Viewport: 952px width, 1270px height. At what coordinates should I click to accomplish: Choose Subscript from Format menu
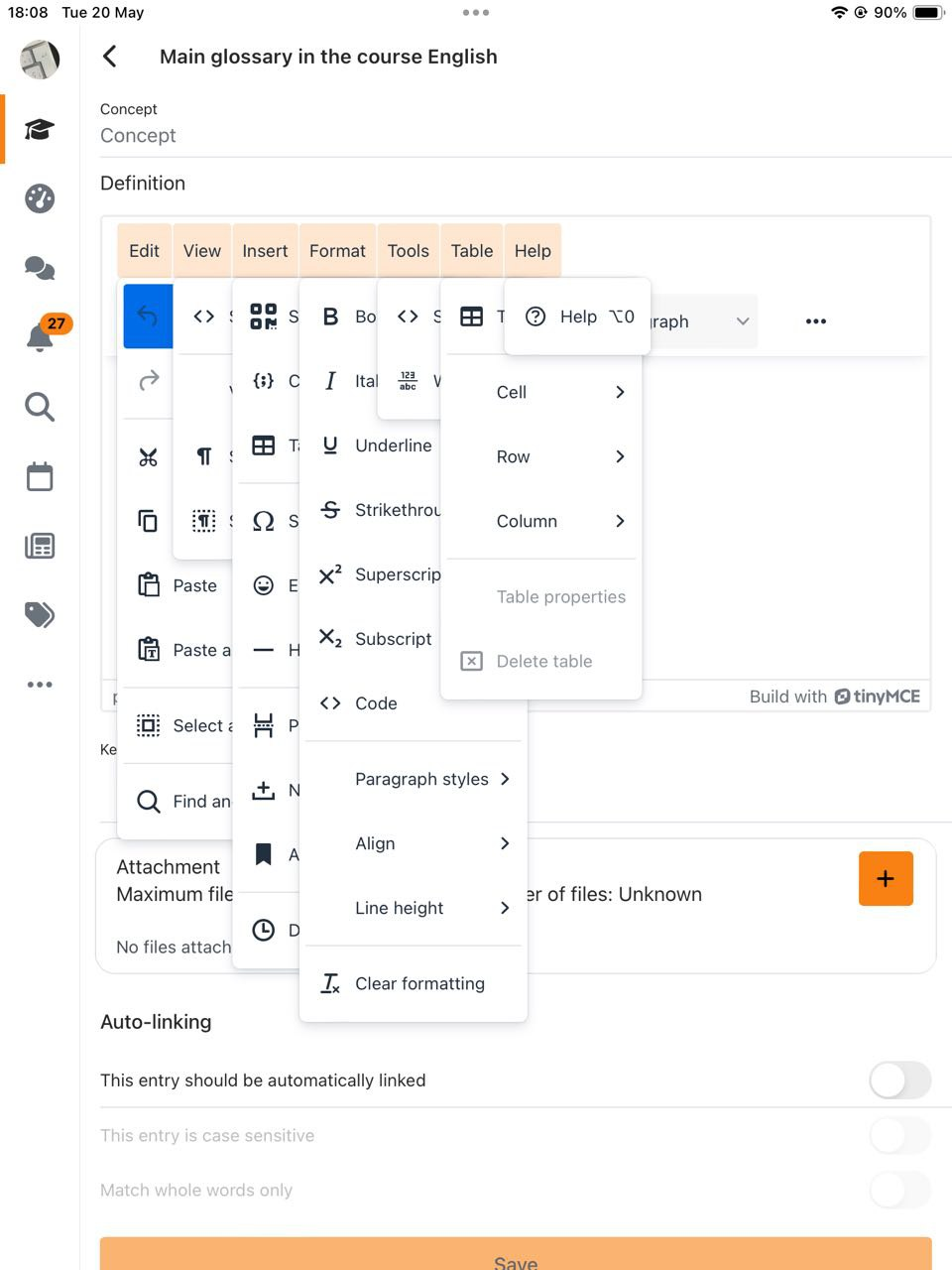[x=377, y=639]
